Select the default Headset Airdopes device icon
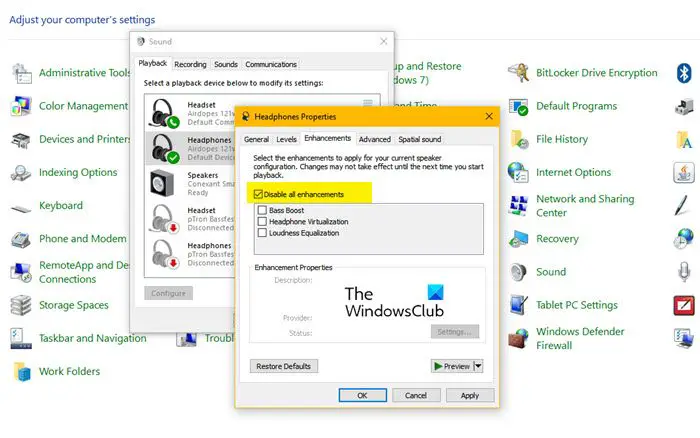Viewport: 700px width, 438px height. (x=164, y=113)
